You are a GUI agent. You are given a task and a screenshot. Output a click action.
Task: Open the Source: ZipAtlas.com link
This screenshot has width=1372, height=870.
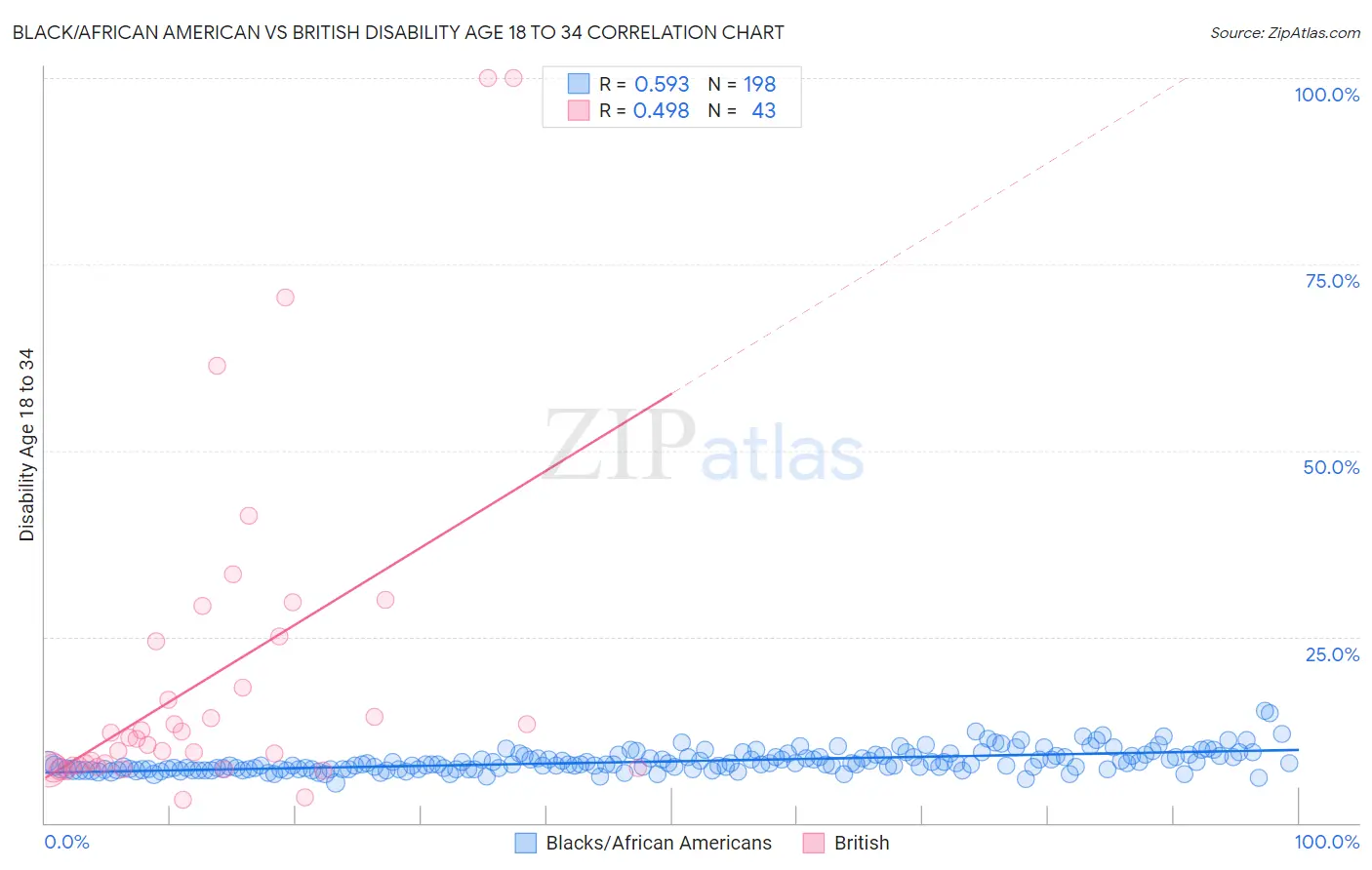[1284, 33]
